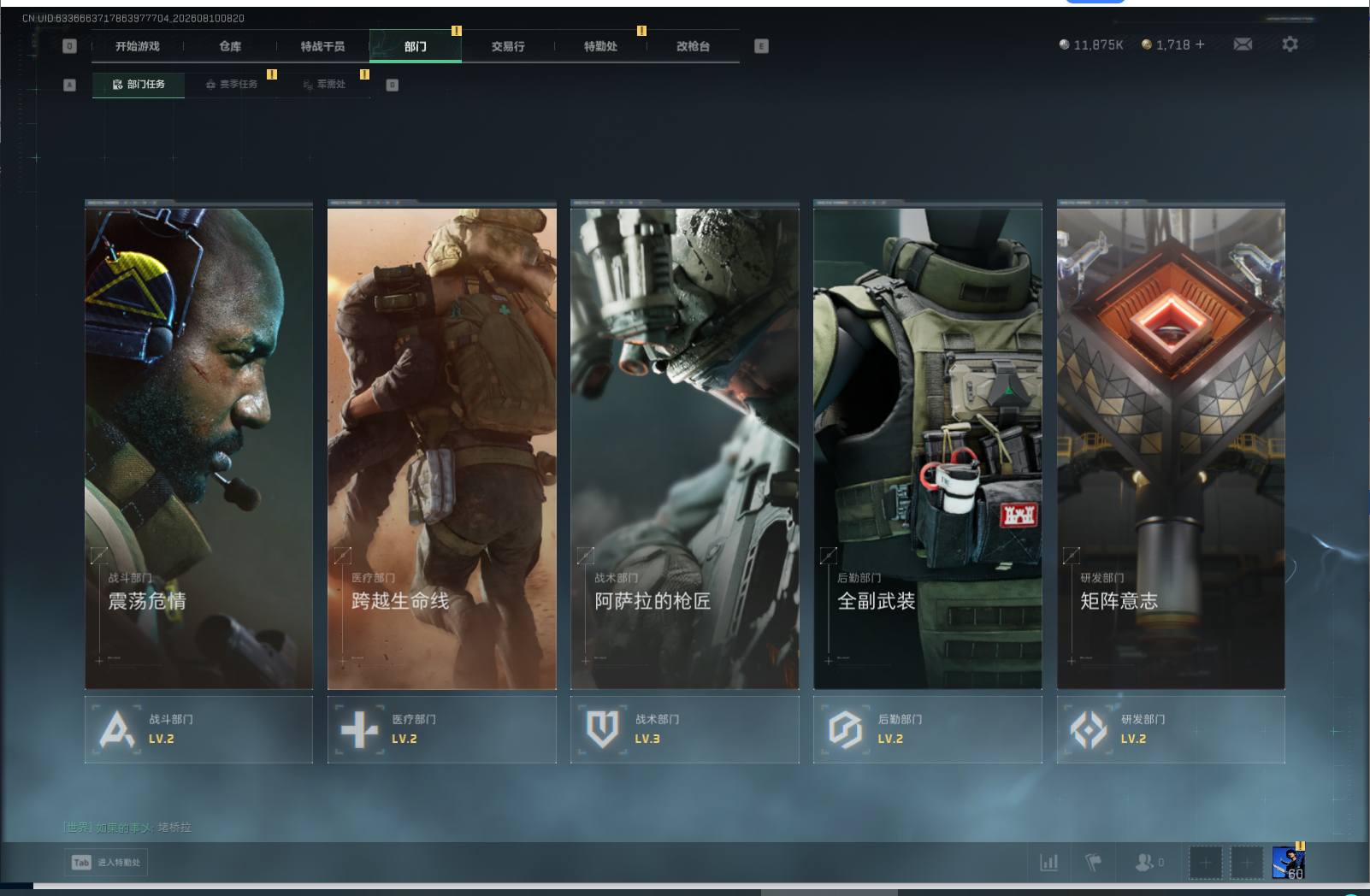The width and height of the screenshot is (1370, 896).
Task: Click the 后勤部门 LV.2 level text
Action: (890, 740)
